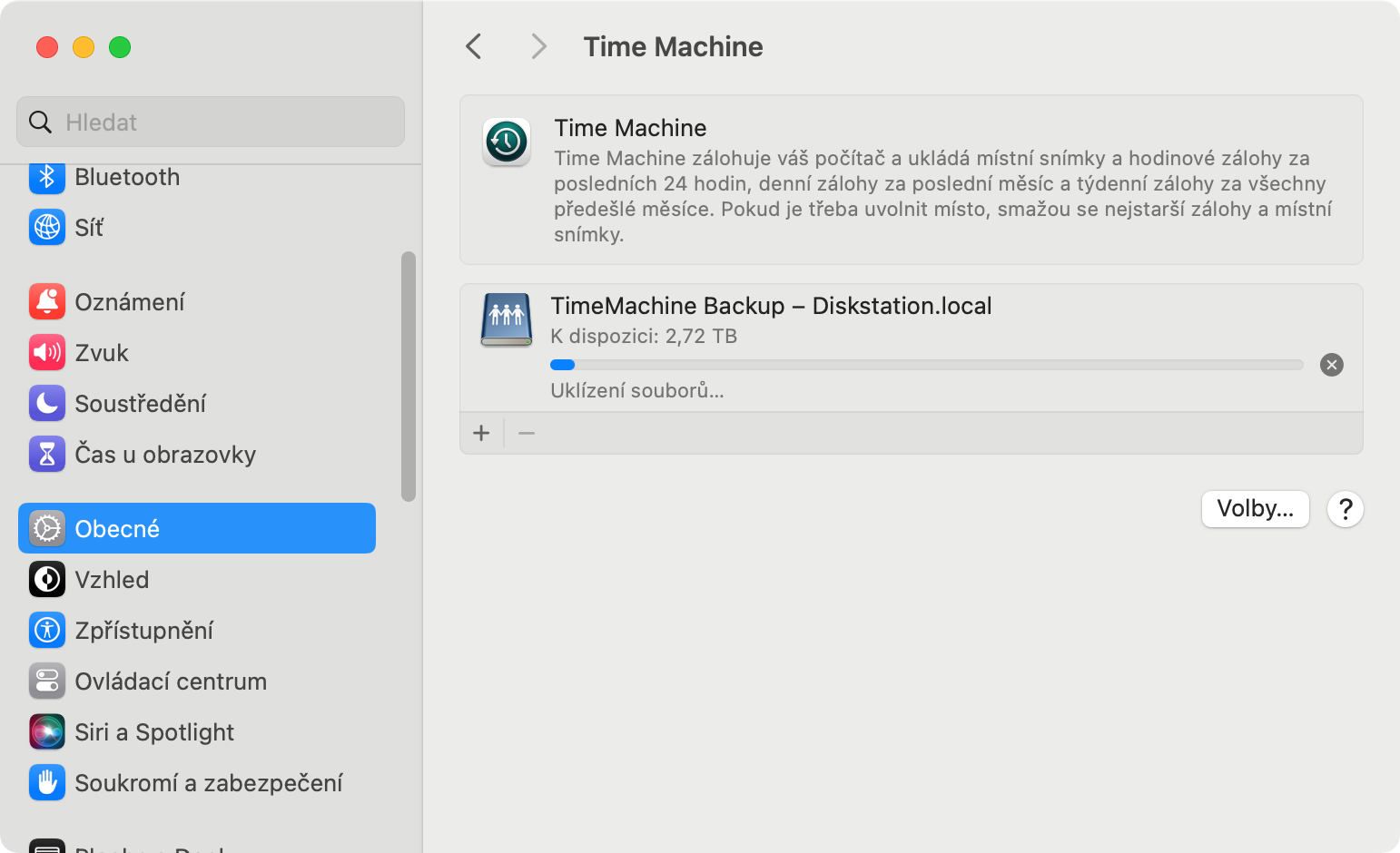Select the Bluetooth sidebar label
1400x853 pixels.
127,177
